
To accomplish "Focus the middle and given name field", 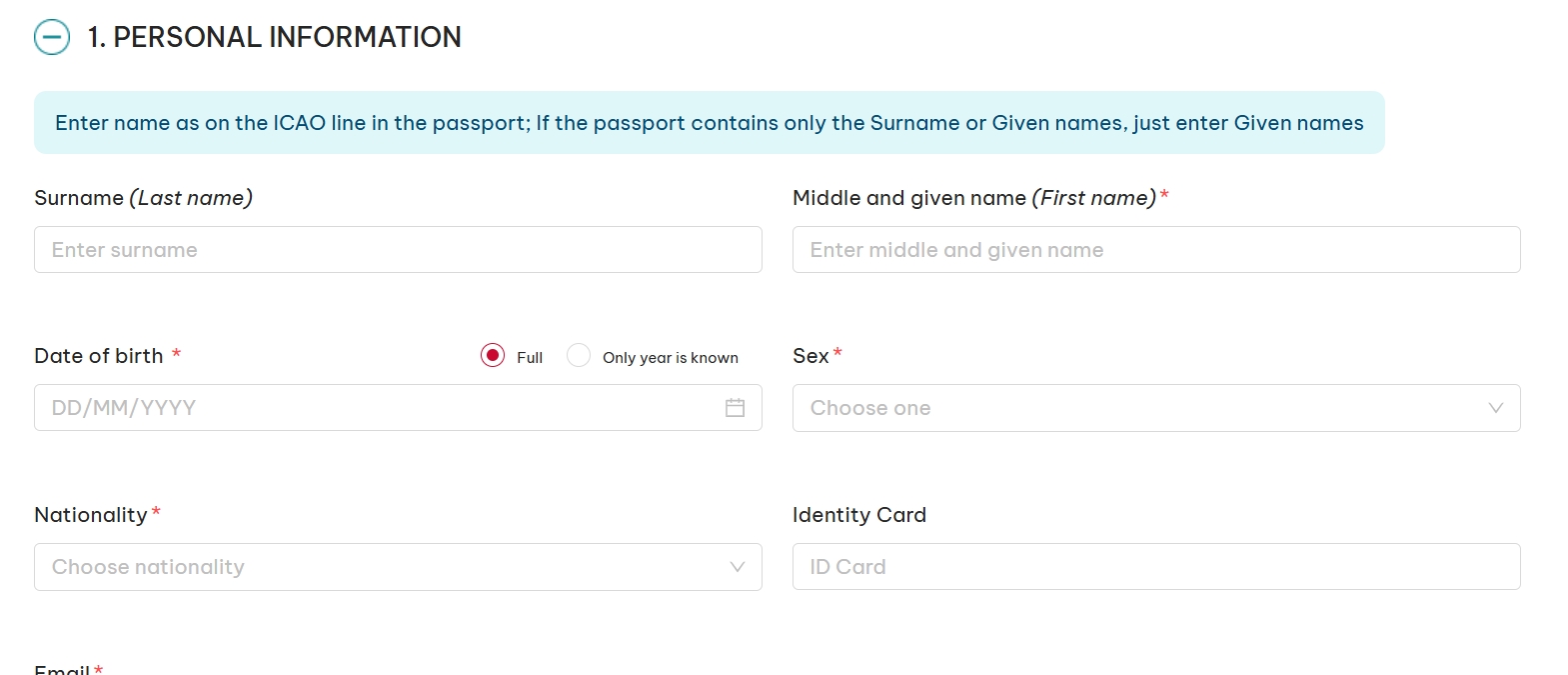I will point(1156,250).
